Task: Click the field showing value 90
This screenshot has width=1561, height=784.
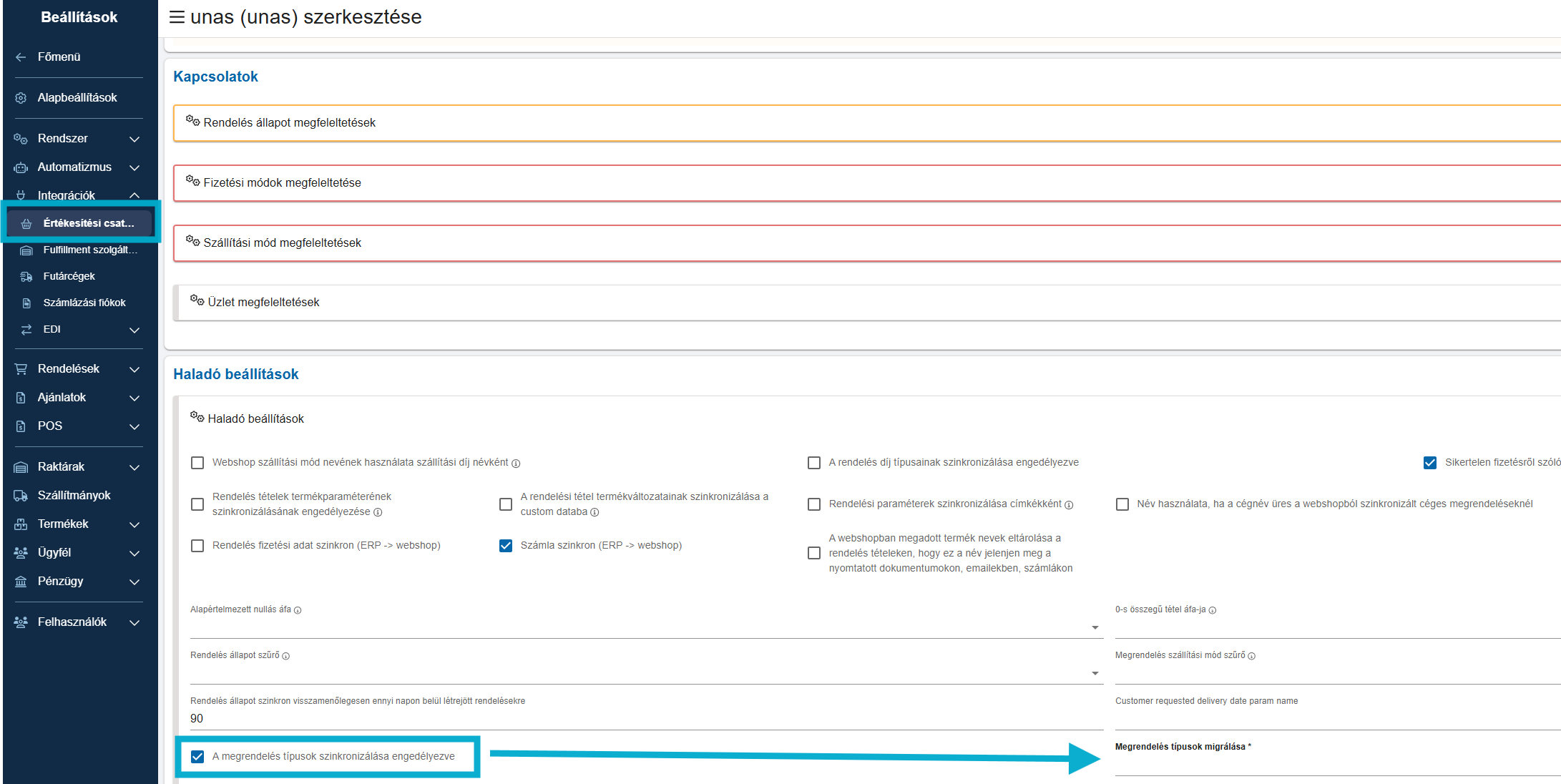Action: 646,719
